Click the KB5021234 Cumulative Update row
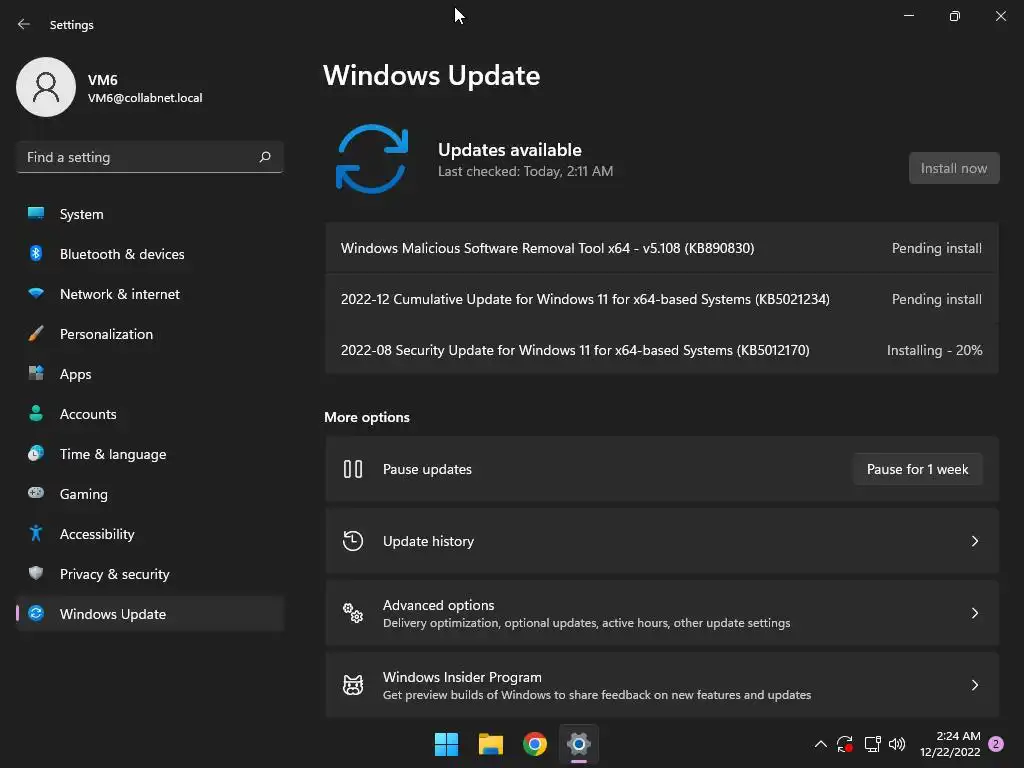The image size is (1024, 768). coord(662,298)
